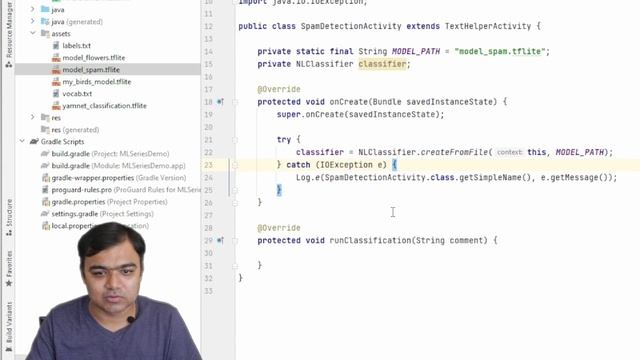Screen dimensions: 640x360
Task: Fold the runClassification method at line 29
Action: point(235,240)
